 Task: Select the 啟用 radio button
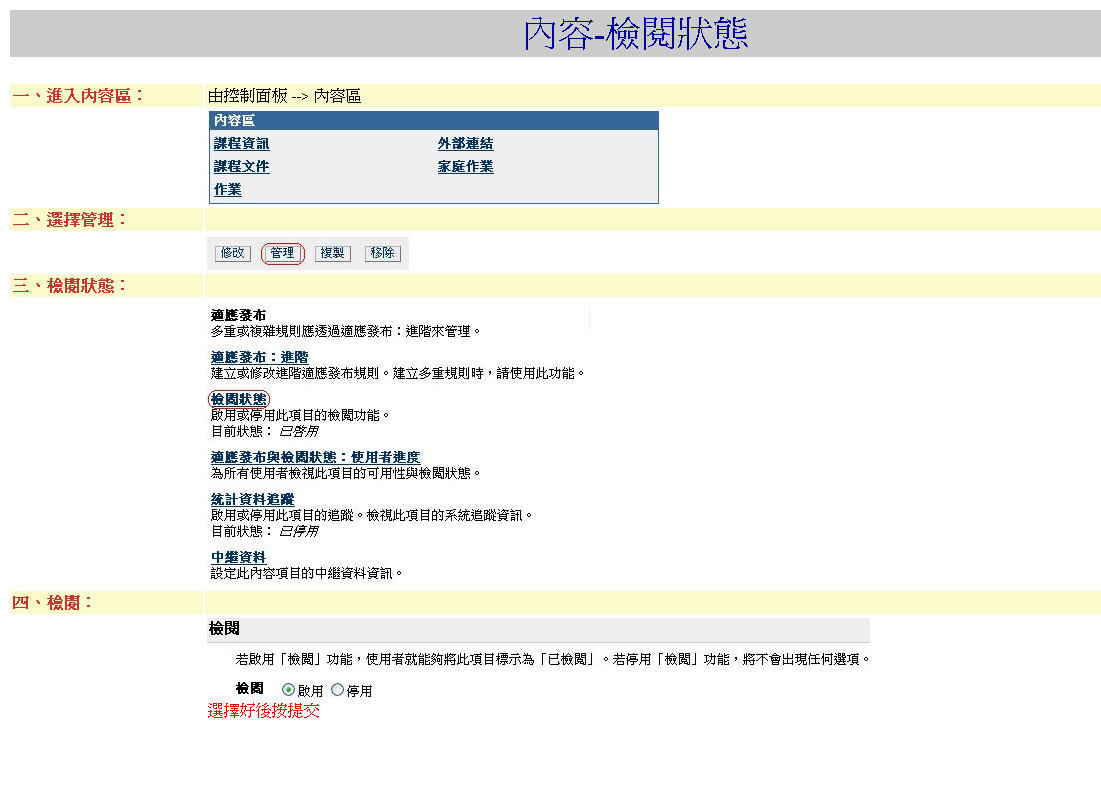pos(289,690)
